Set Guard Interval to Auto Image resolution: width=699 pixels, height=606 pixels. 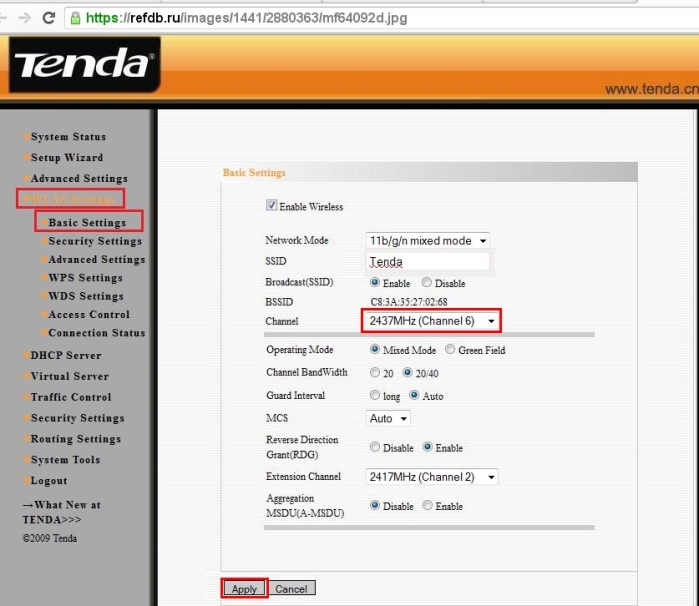click(414, 395)
